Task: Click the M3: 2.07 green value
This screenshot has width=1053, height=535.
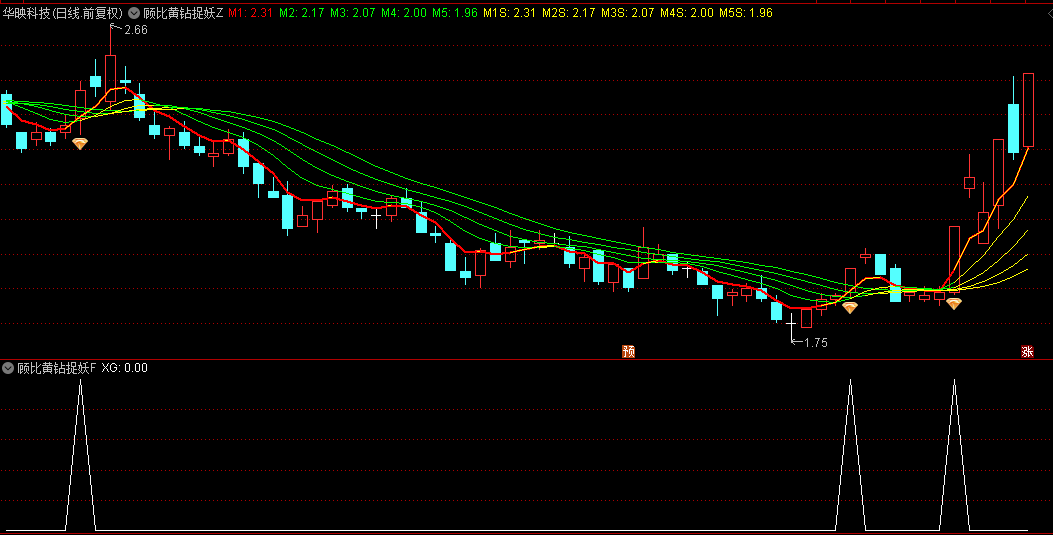Action: pyautogui.click(x=353, y=13)
